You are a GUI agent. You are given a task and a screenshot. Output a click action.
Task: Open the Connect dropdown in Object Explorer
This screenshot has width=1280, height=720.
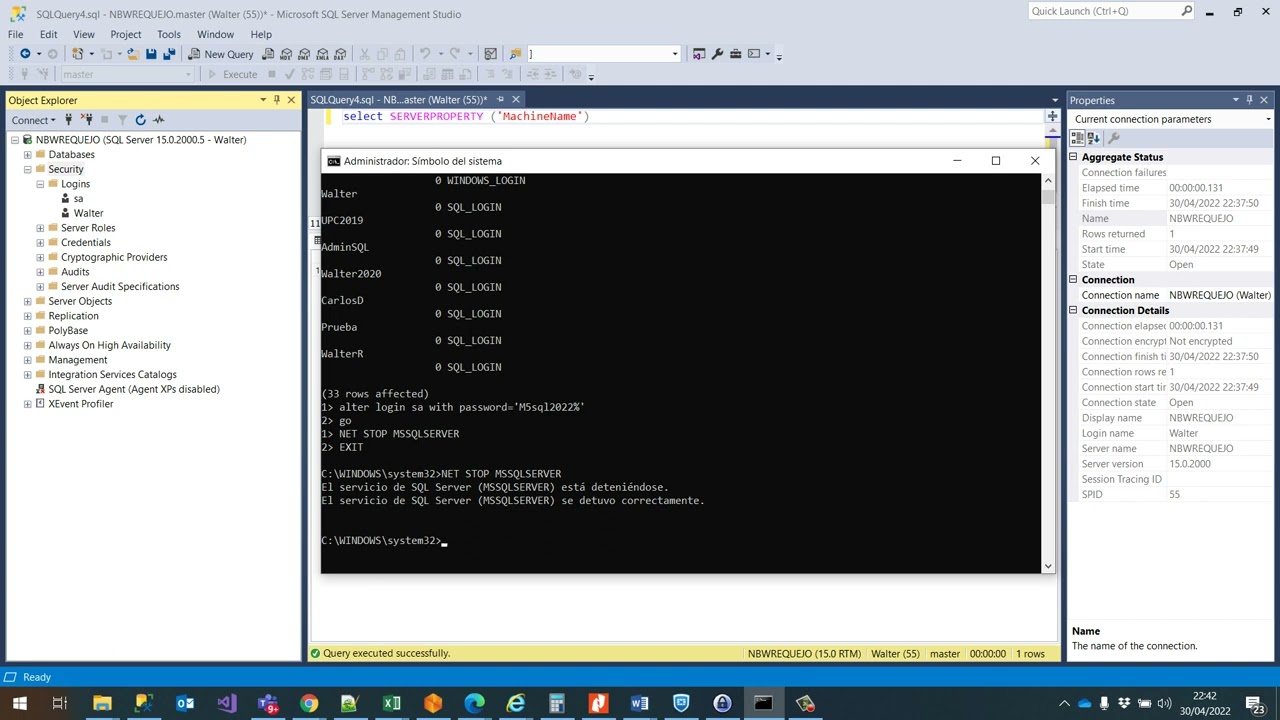(x=34, y=120)
